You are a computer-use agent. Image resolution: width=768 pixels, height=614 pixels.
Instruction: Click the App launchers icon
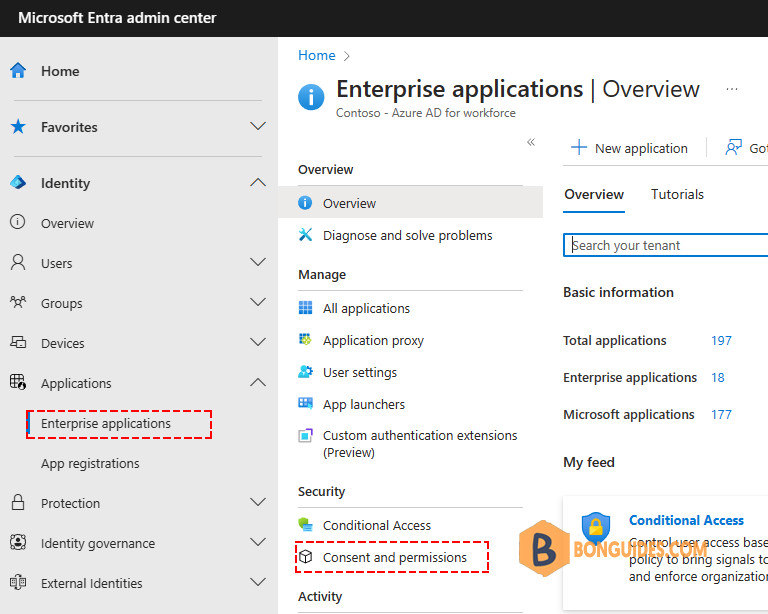coord(305,403)
